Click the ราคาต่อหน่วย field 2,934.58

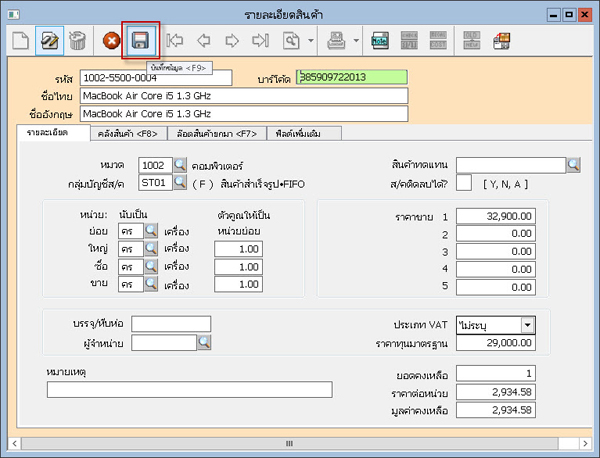click(x=496, y=392)
